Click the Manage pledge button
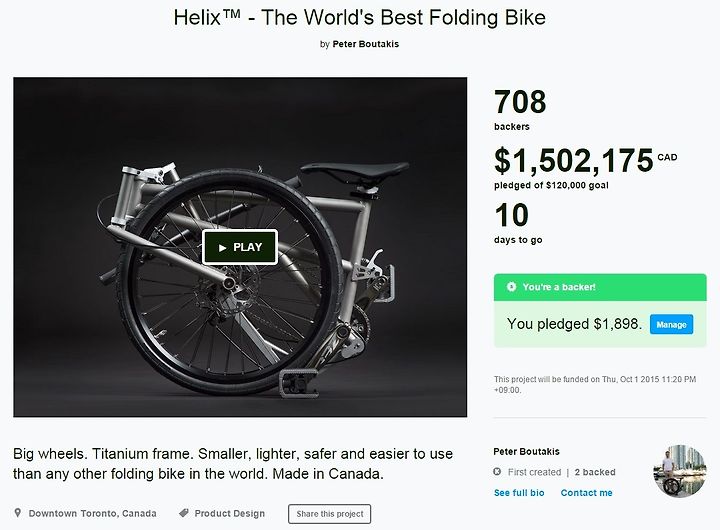This screenshot has height=530, width=720. click(x=671, y=325)
